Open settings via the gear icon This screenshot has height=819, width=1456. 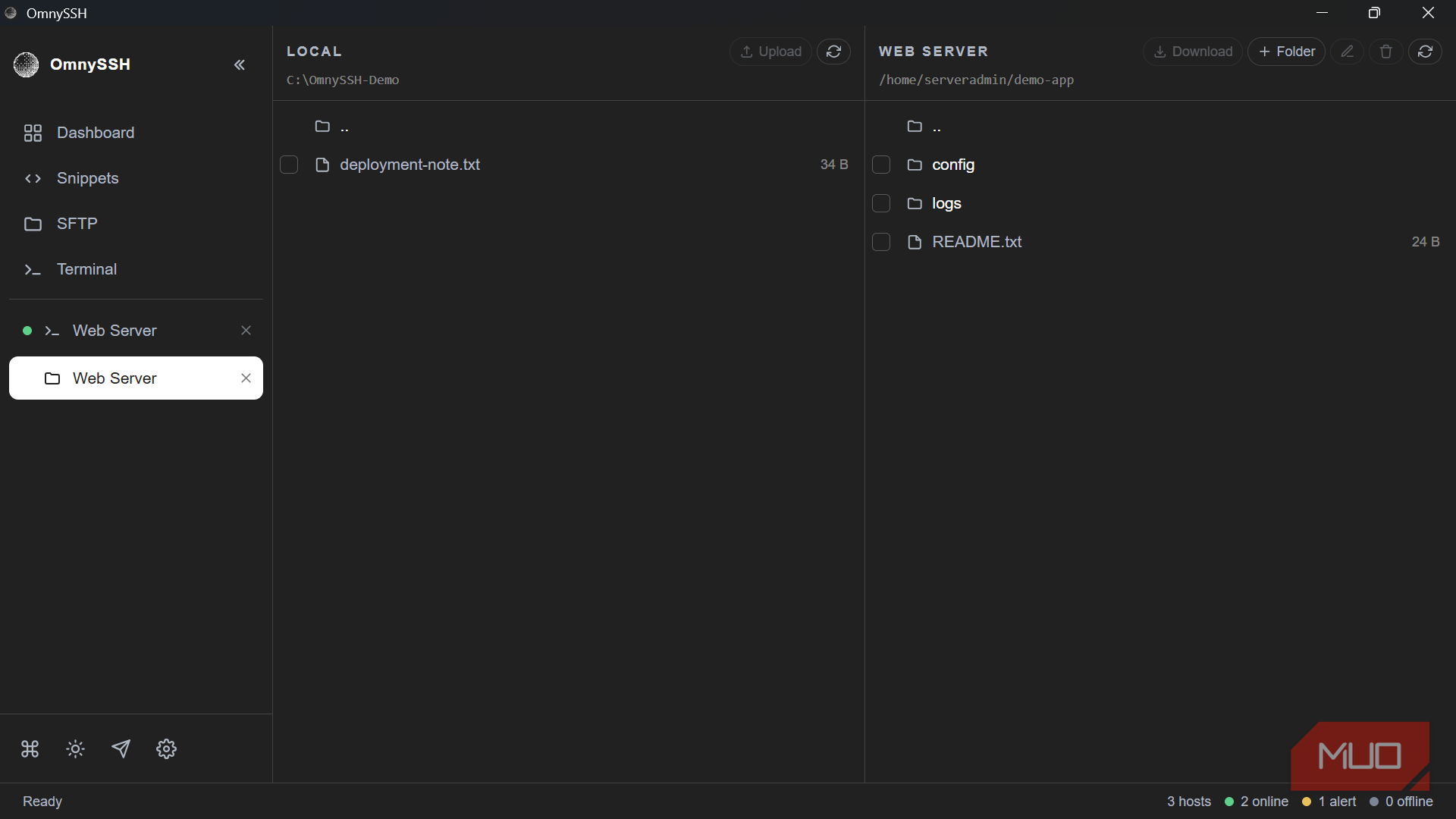click(x=167, y=749)
